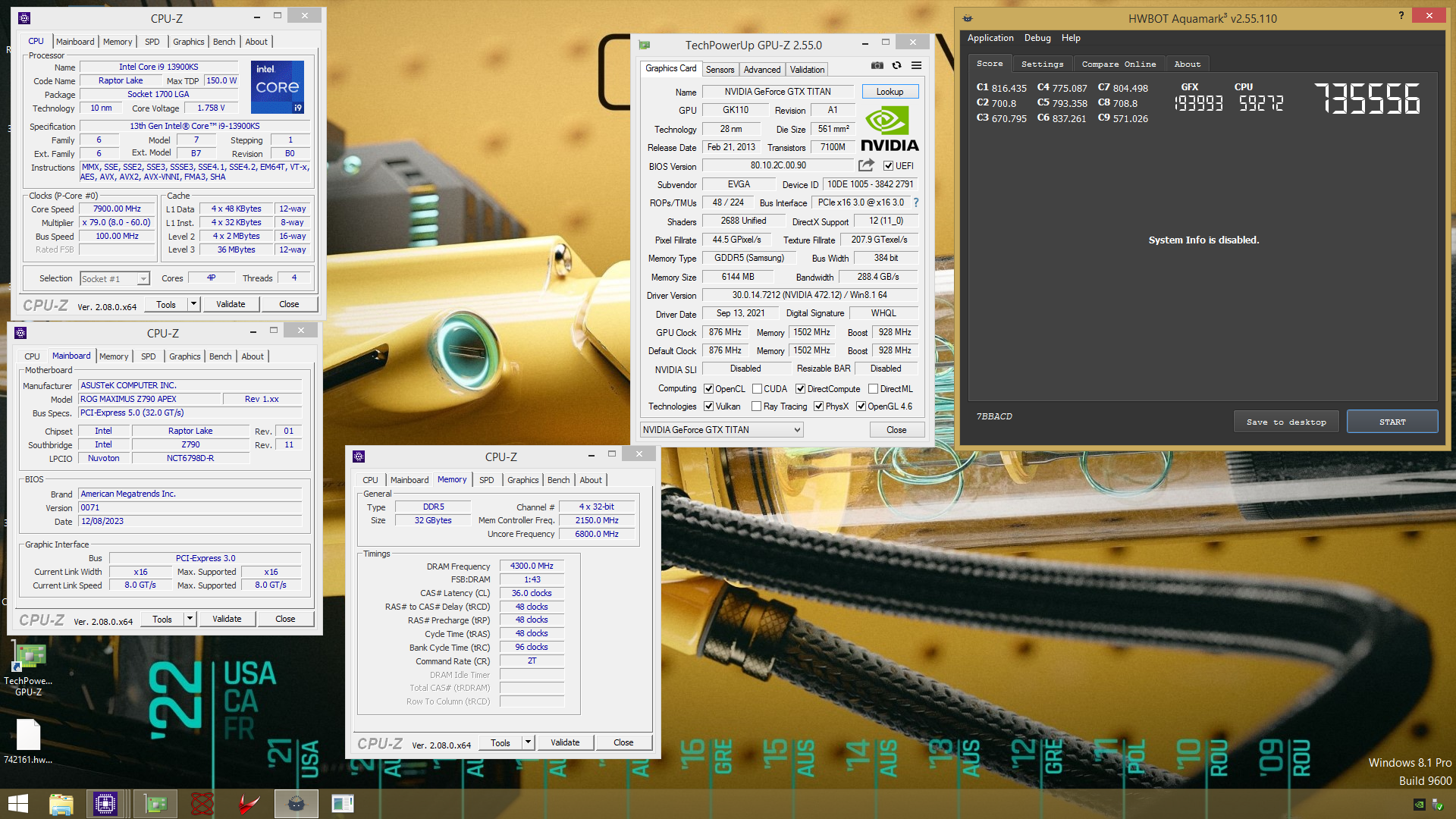The image size is (1456, 819).
Task: Click the title icon of the CPU-Z window showing the CPU tab
Action: point(24,18)
